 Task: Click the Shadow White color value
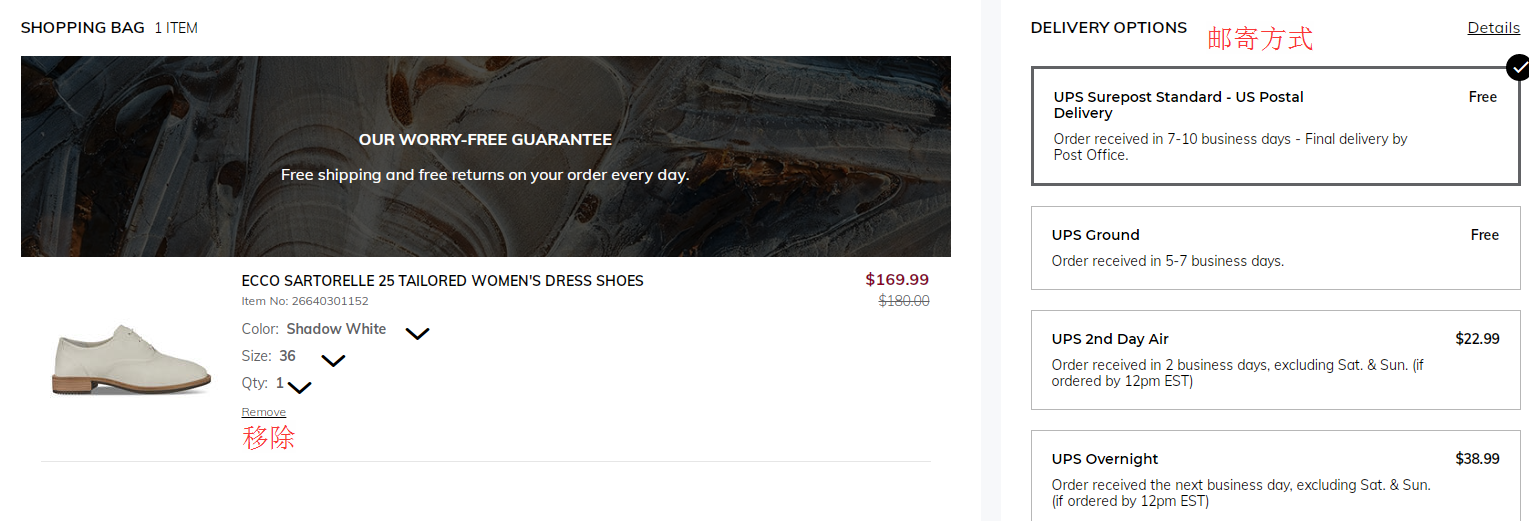click(336, 329)
